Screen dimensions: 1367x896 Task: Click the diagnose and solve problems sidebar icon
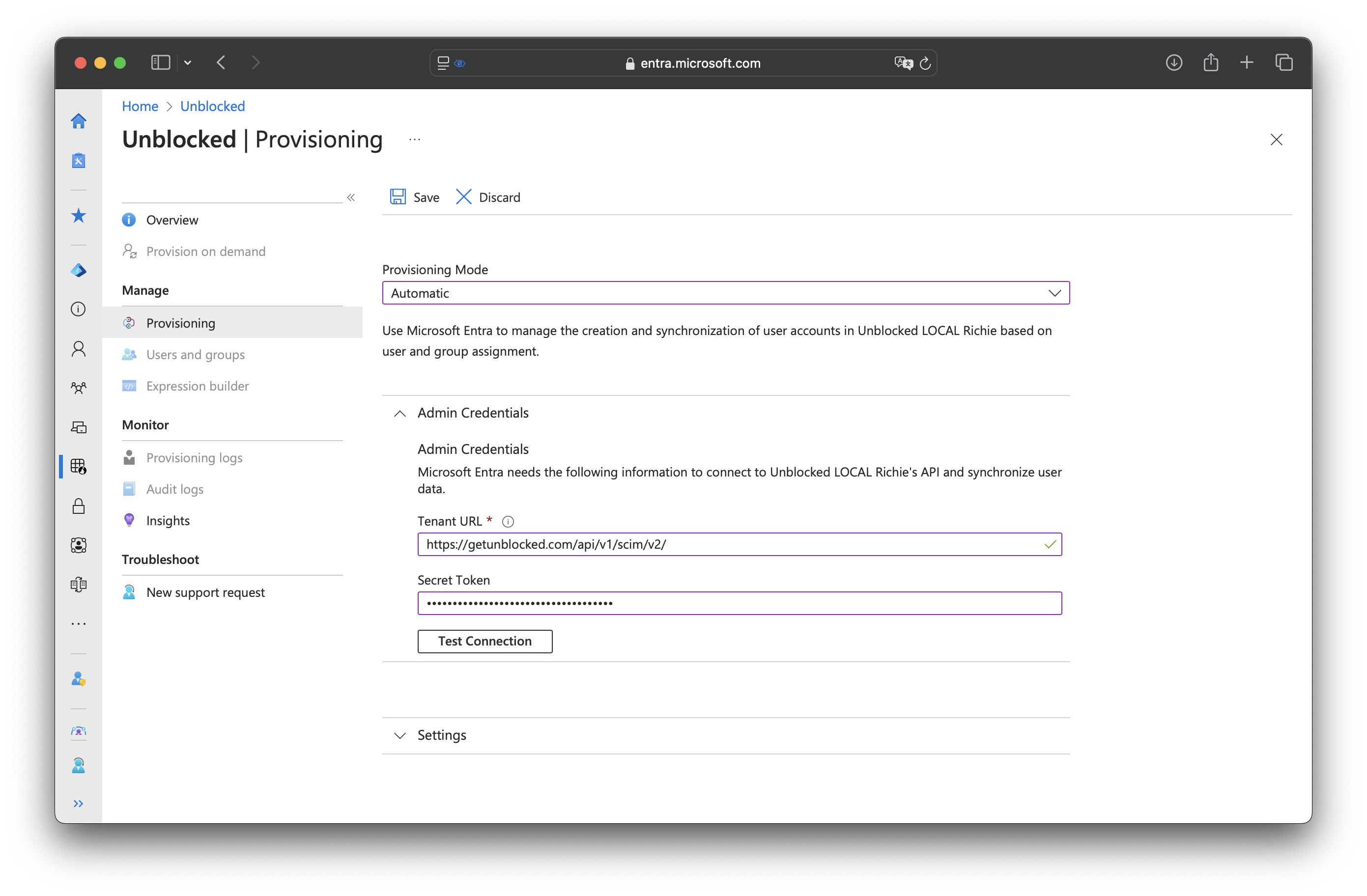pos(79,160)
